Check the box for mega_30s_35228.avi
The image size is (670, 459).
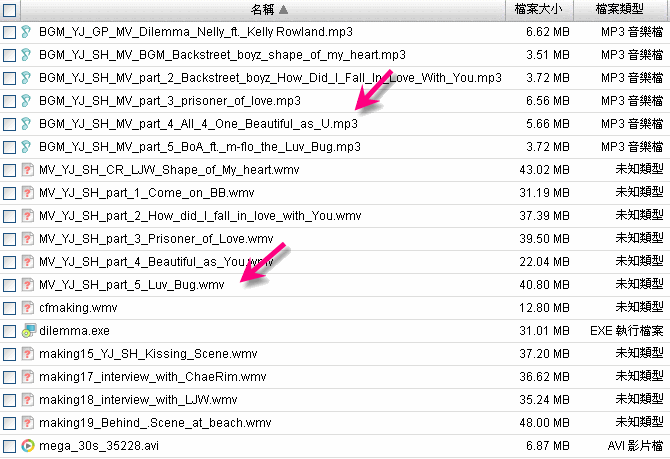point(9,446)
